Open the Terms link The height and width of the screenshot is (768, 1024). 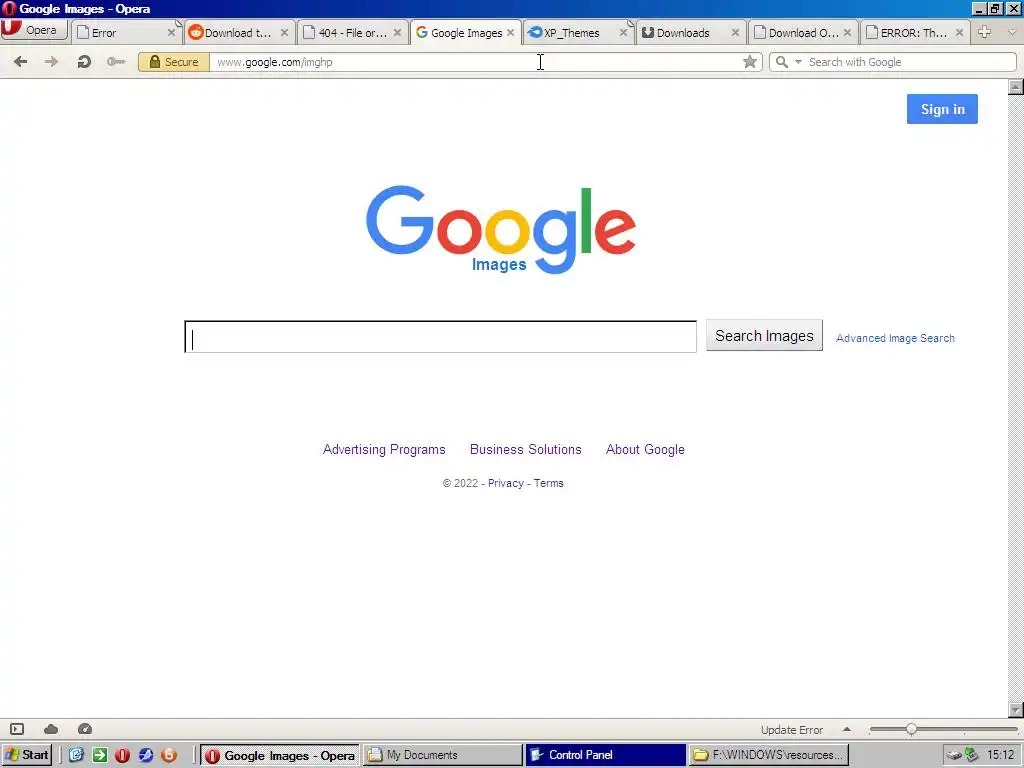click(x=549, y=483)
